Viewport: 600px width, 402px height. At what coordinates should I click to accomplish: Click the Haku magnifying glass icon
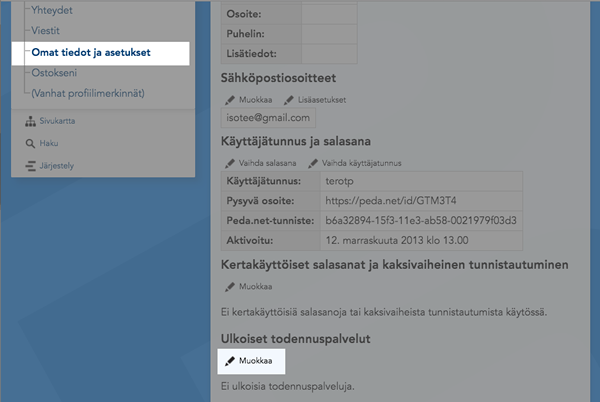pos(29,143)
